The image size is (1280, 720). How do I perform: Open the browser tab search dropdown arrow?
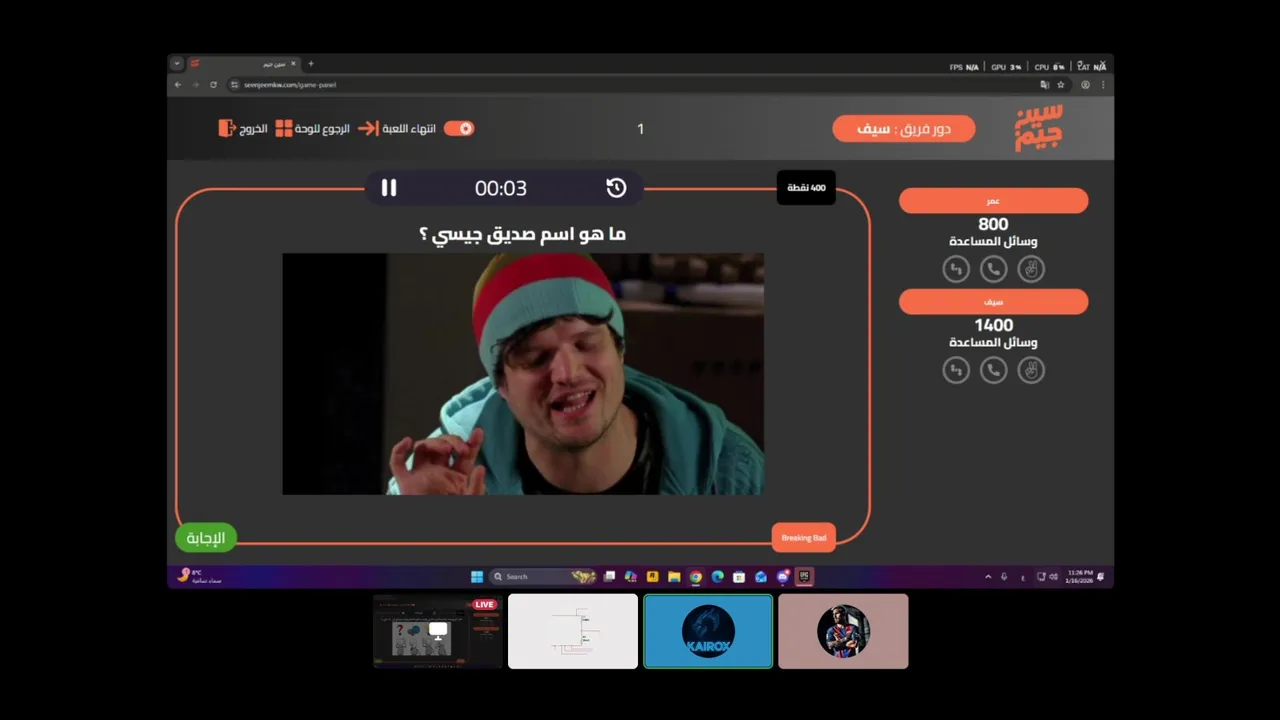177,64
